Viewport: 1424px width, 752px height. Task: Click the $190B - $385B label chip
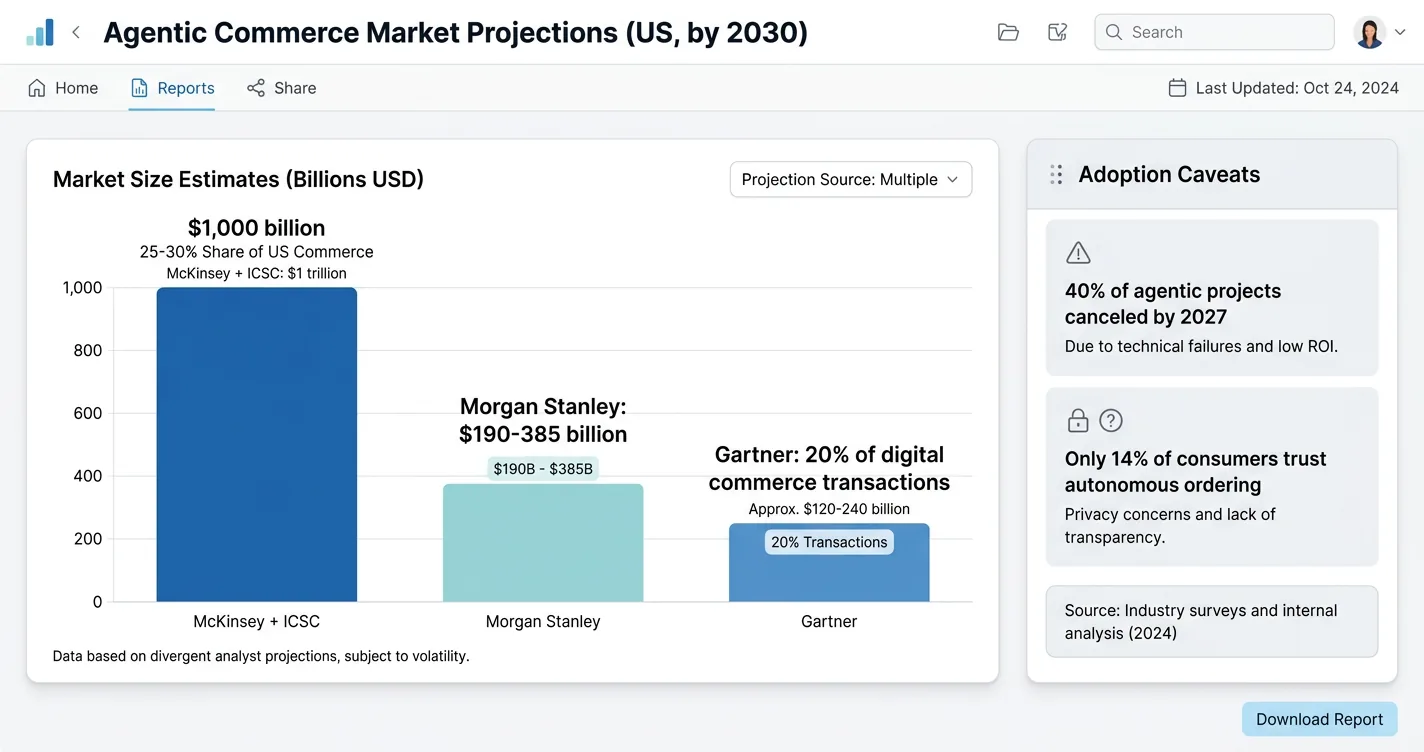(x=543, y=468)
